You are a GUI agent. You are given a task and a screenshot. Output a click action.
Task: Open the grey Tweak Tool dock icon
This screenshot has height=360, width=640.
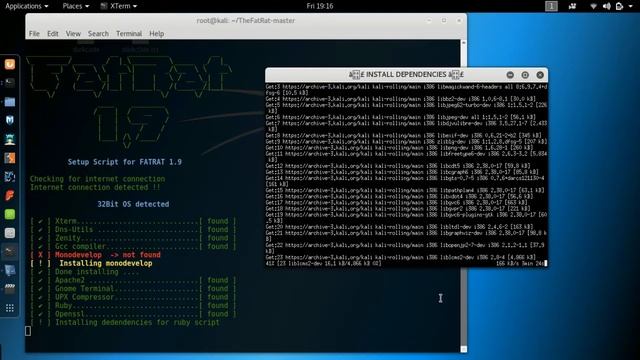(10, 233)
